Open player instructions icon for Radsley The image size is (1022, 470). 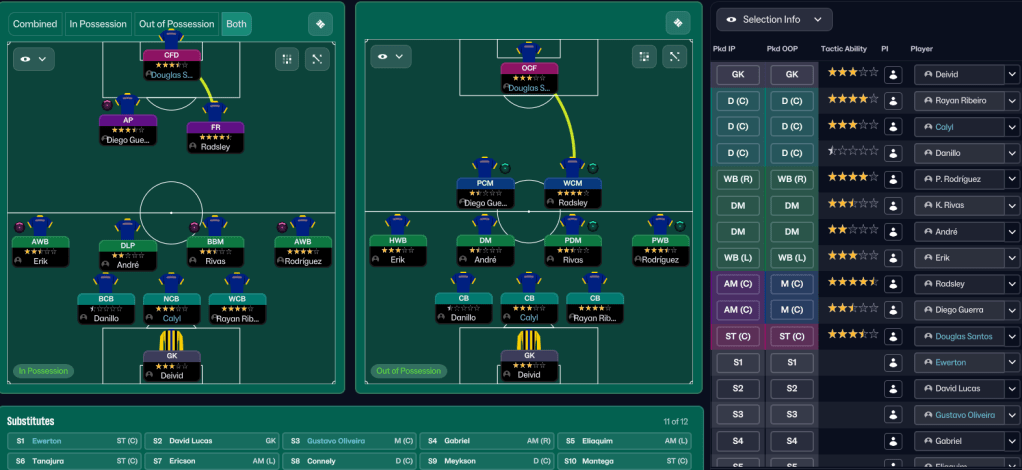pos(893,284)
